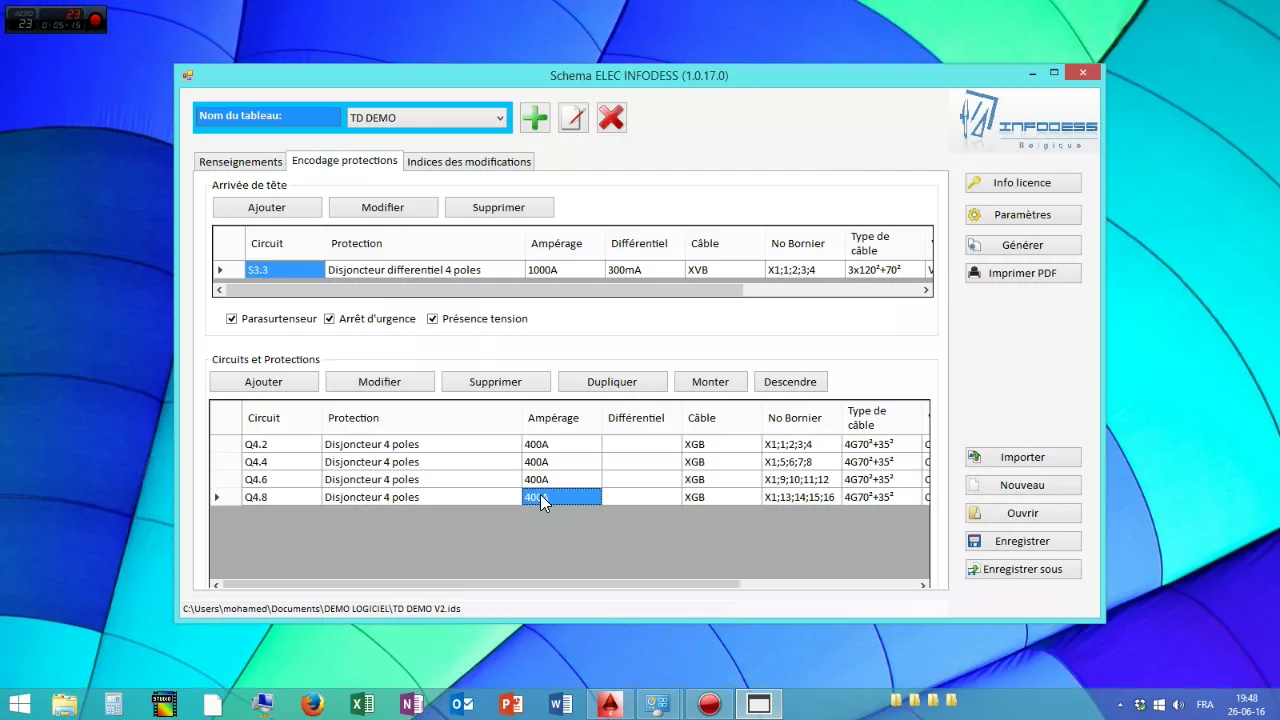Click the edit table pencil icon
The height and width of the screenshot is (720, 1280).
tap(573, 118)
